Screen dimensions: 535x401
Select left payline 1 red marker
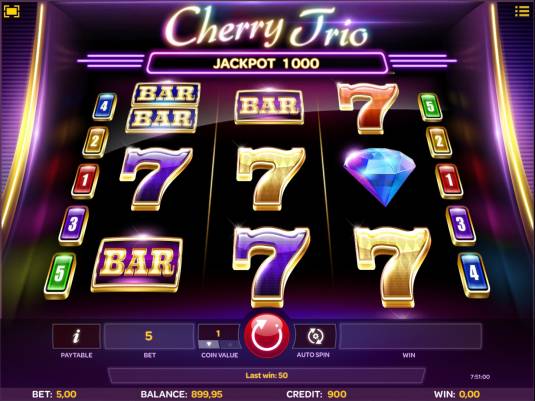point(85,181)
